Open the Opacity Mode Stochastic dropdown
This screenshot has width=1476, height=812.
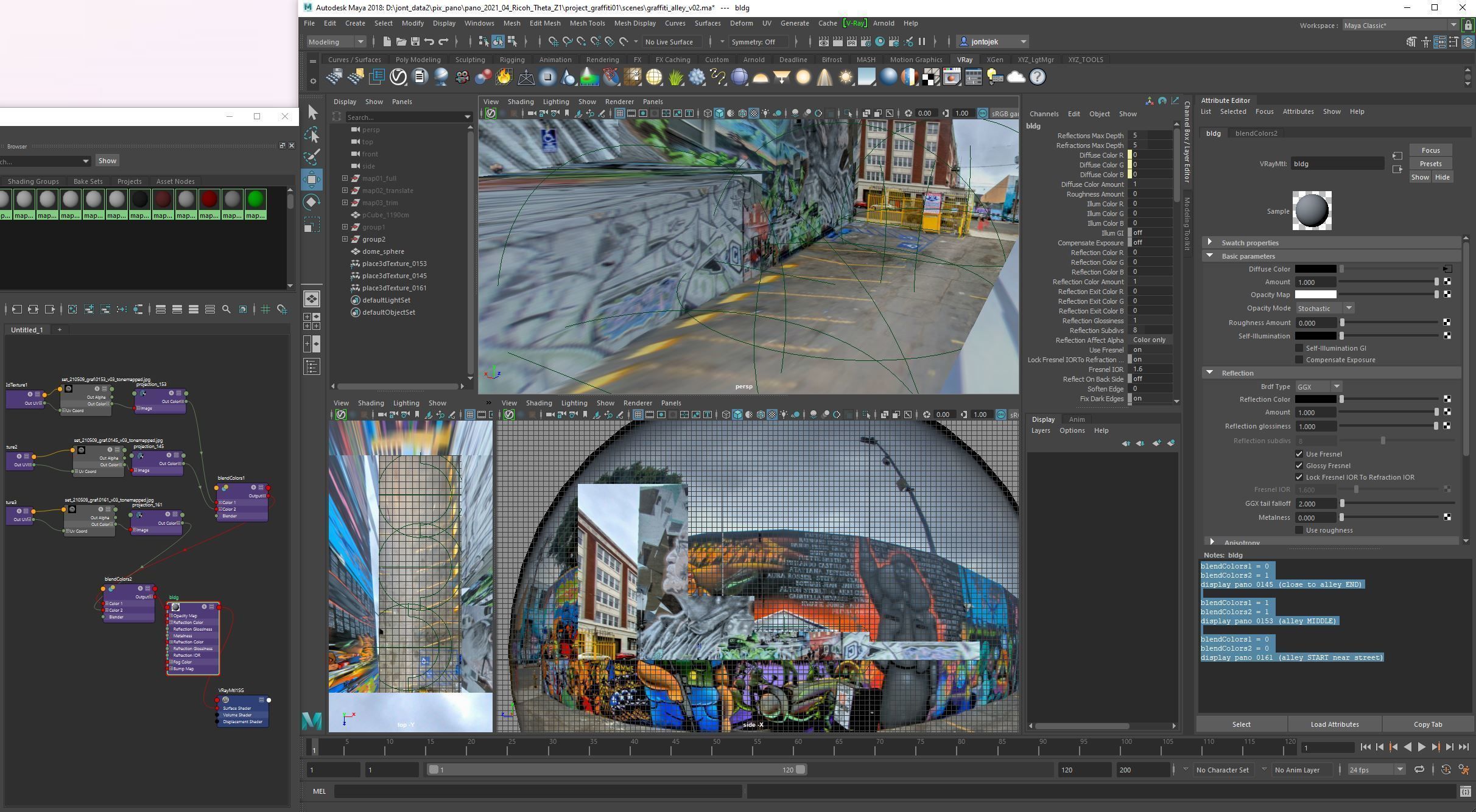1324,308
